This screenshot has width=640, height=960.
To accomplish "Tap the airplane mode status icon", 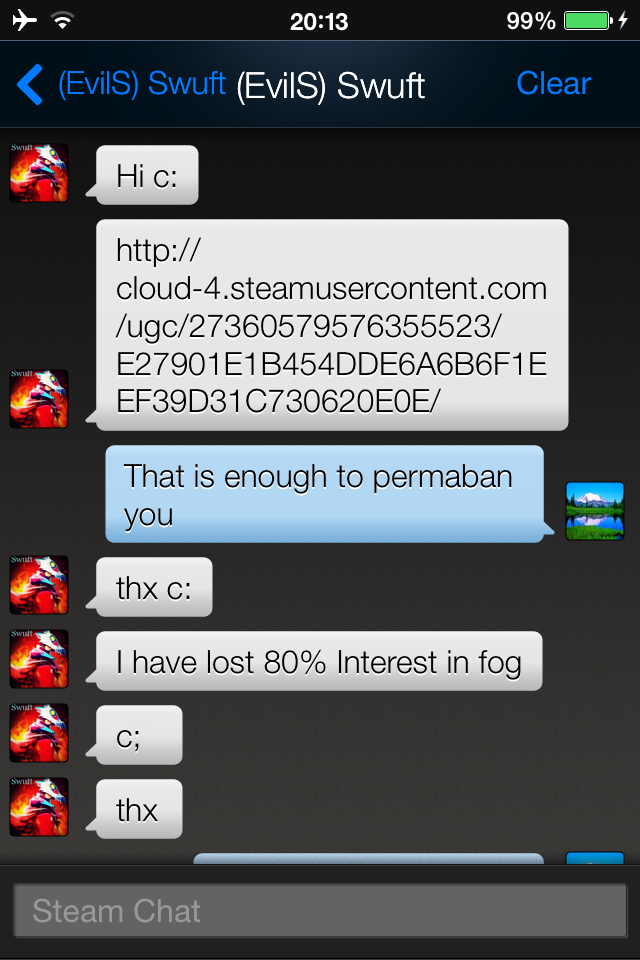I will point(24,20).
